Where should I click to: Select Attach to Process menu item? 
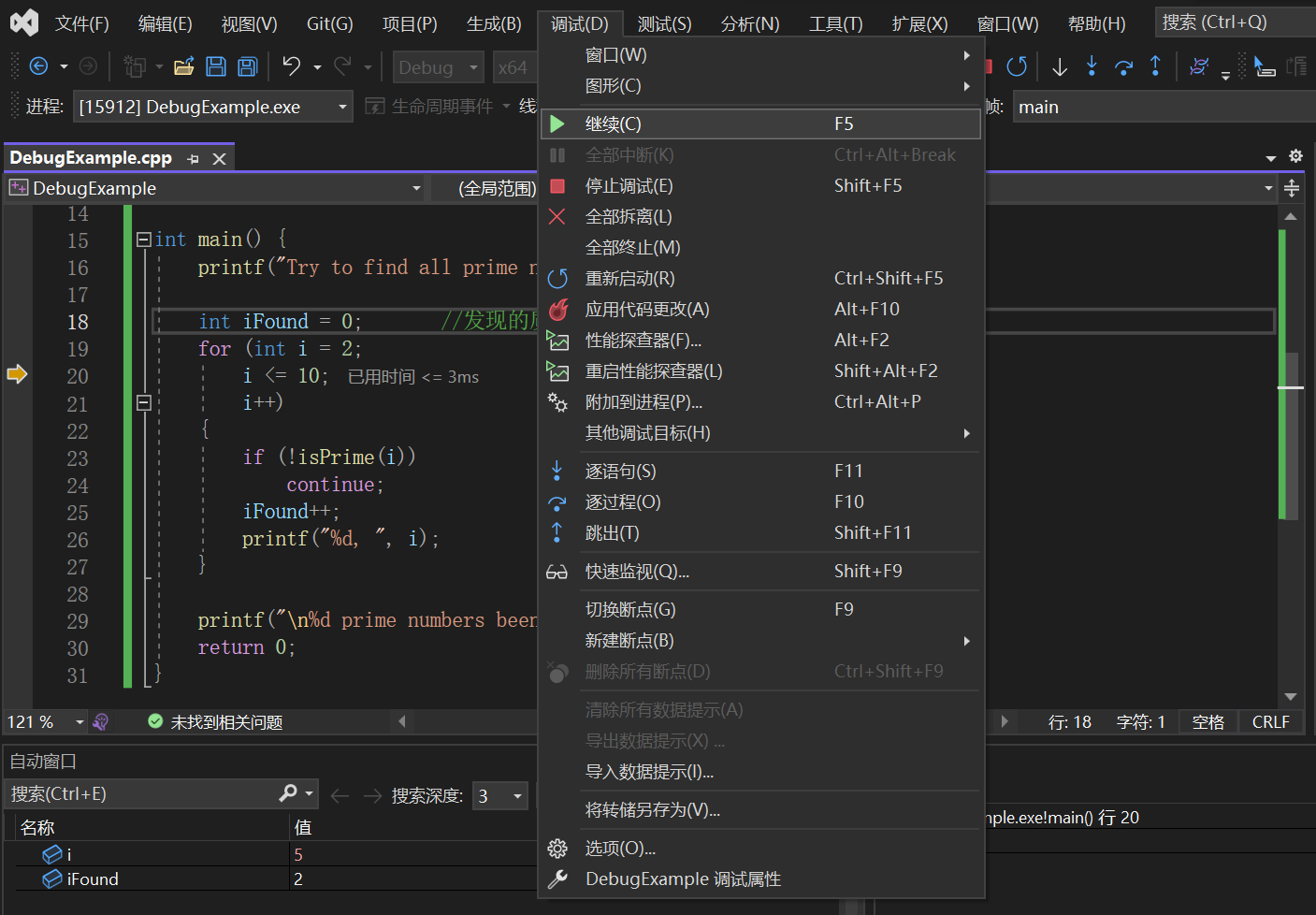pyautogui.click(x=761, y=402)
